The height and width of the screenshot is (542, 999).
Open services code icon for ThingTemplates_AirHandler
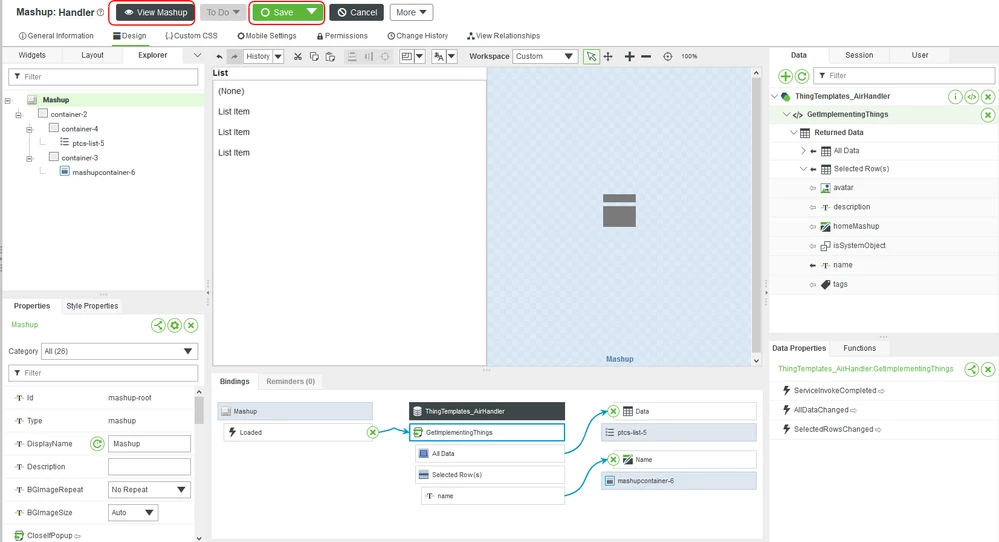(972, 97)
